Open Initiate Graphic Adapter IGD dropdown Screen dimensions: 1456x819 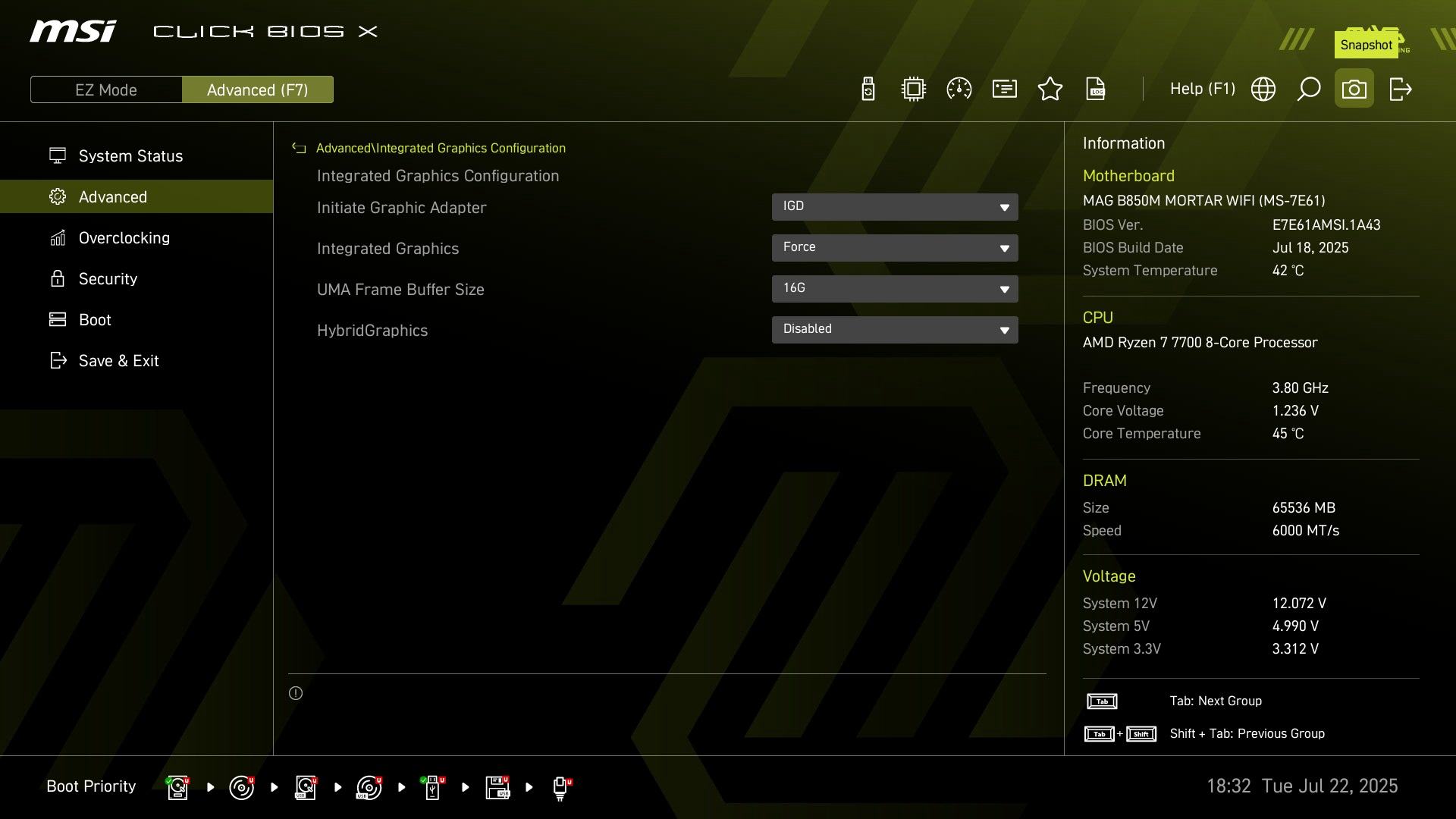[895, 207]
